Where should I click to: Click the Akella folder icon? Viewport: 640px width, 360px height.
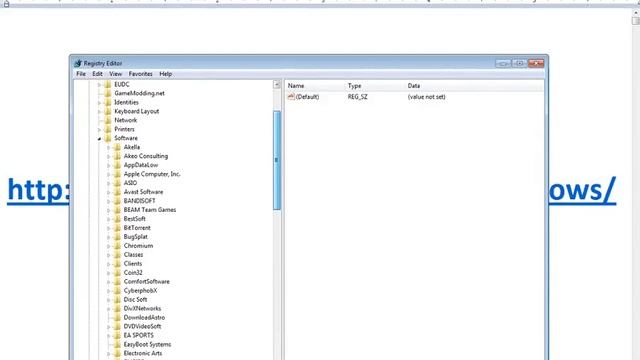coord(117,147)
